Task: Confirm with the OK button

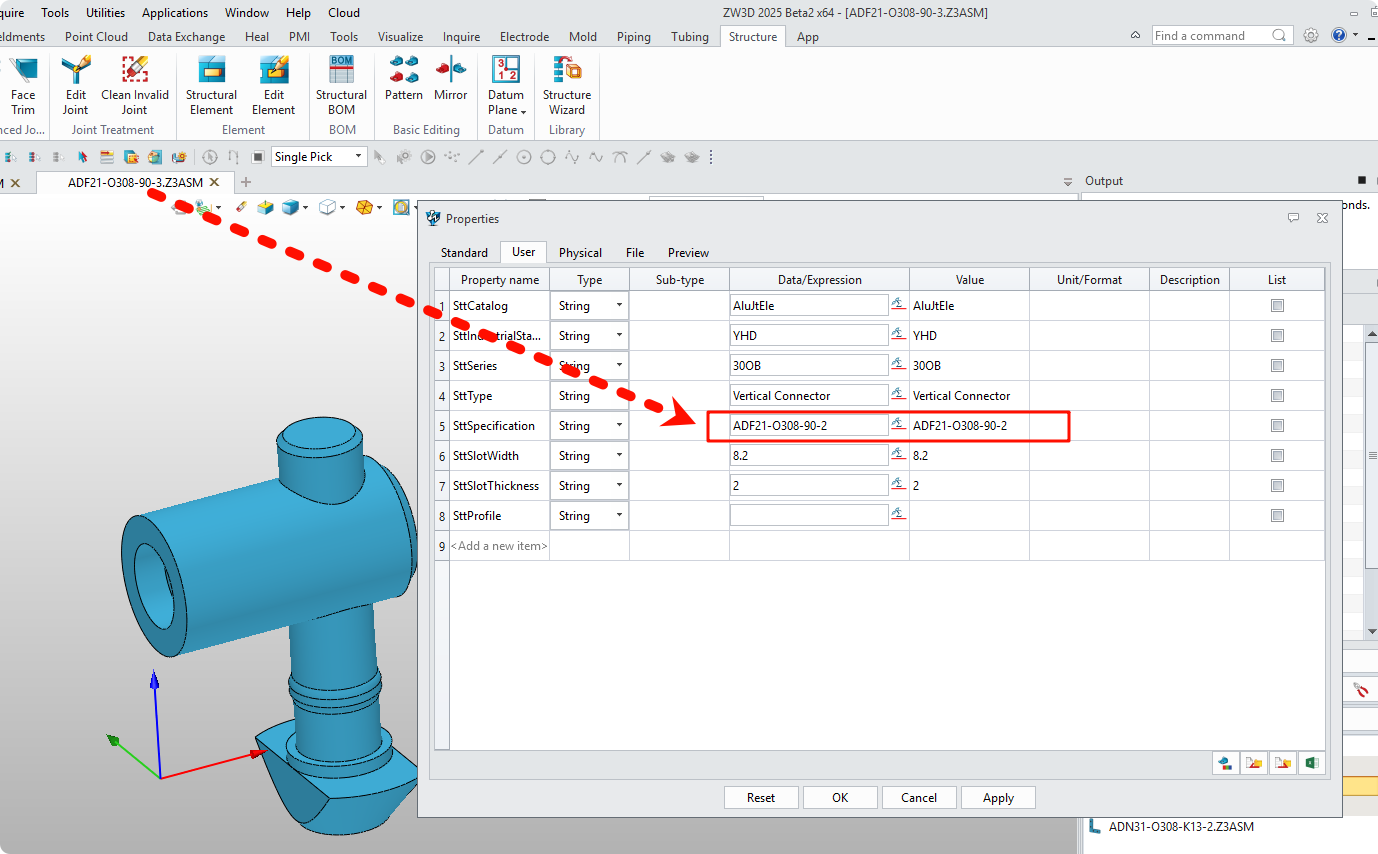Action: pos(840,797)
